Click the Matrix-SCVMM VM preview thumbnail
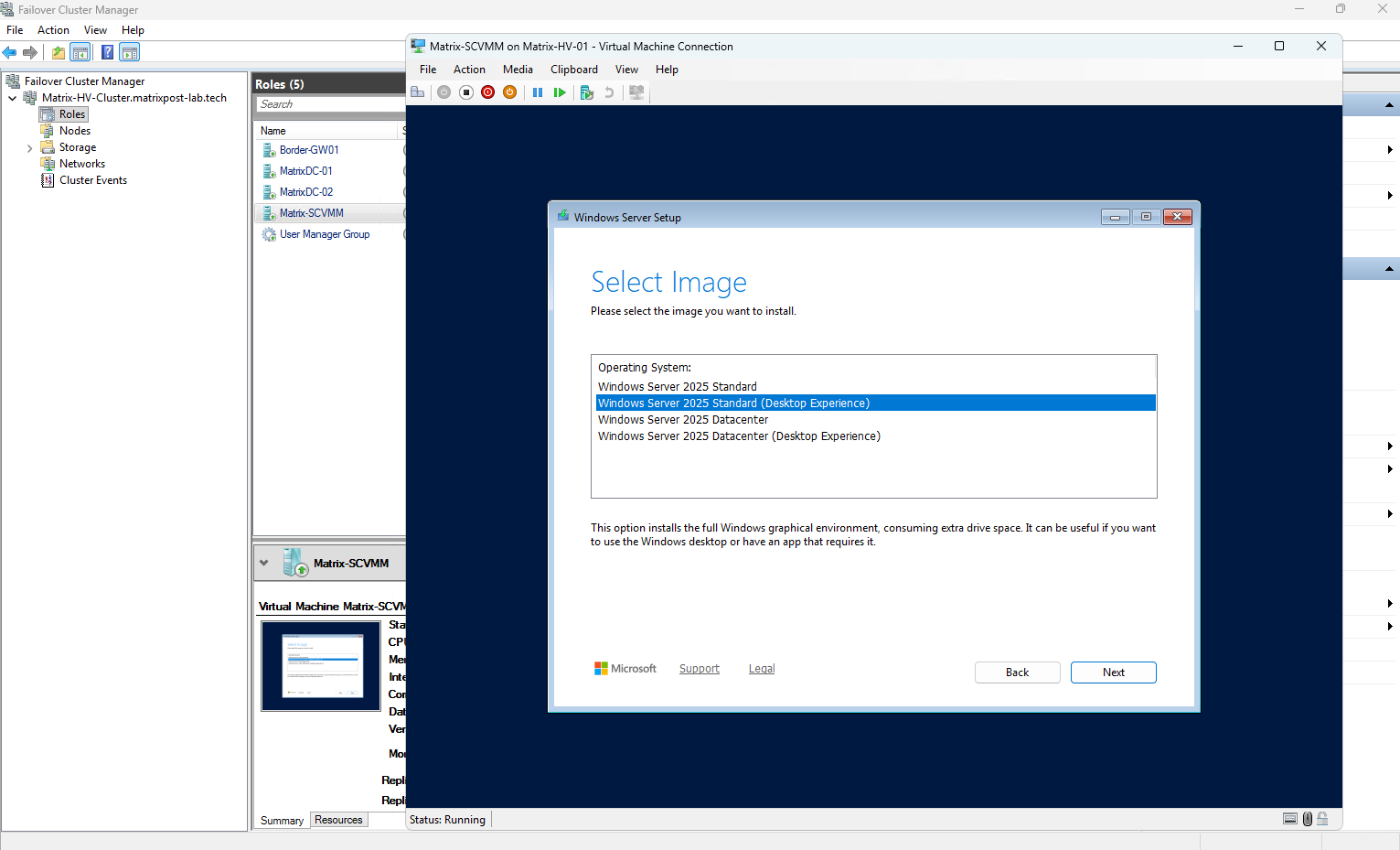Viewport: 1400px width, 850px height. pyautogui.click(x=321, y=666)
